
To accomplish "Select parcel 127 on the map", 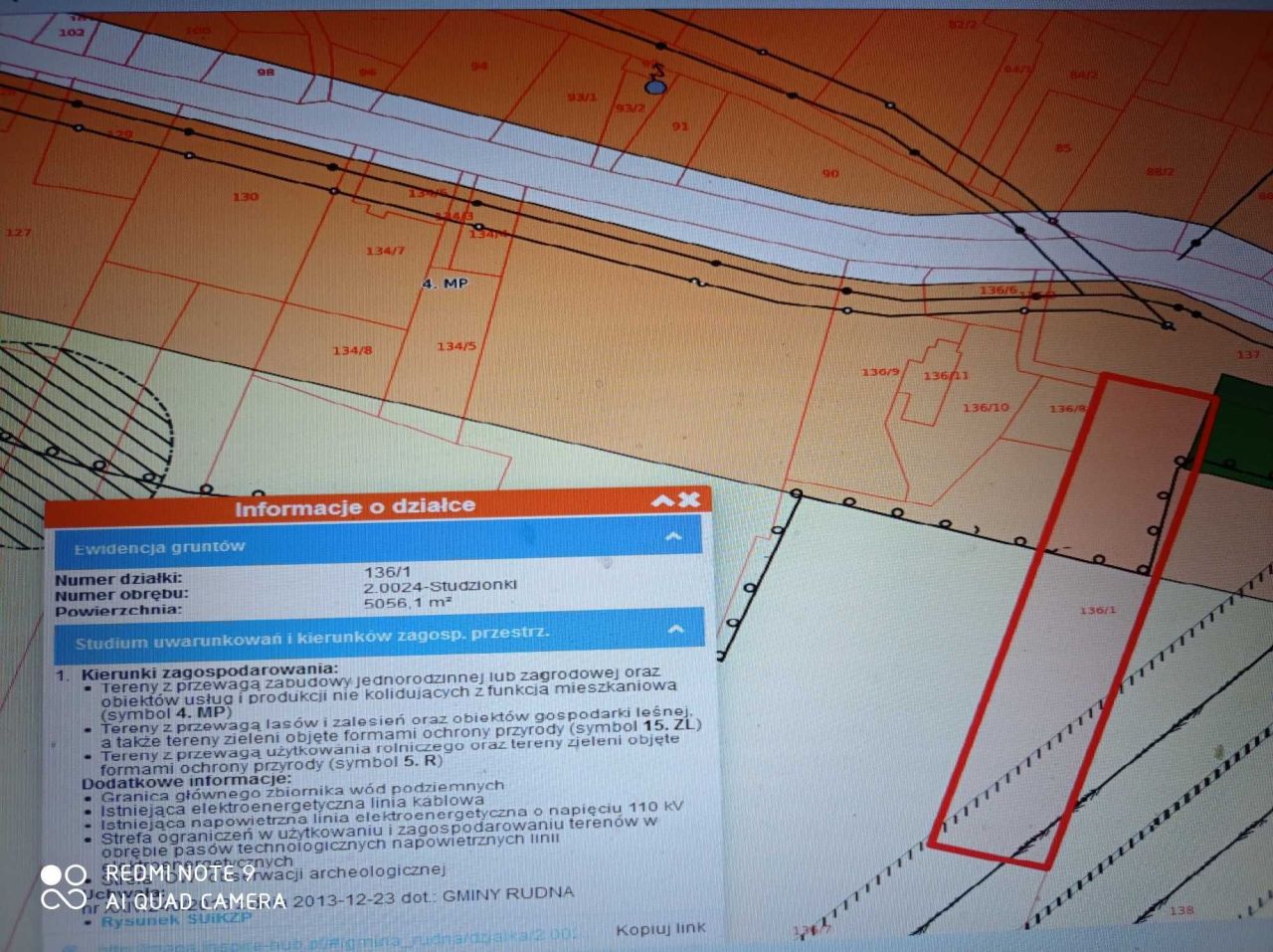I will [x=19, y=233].
